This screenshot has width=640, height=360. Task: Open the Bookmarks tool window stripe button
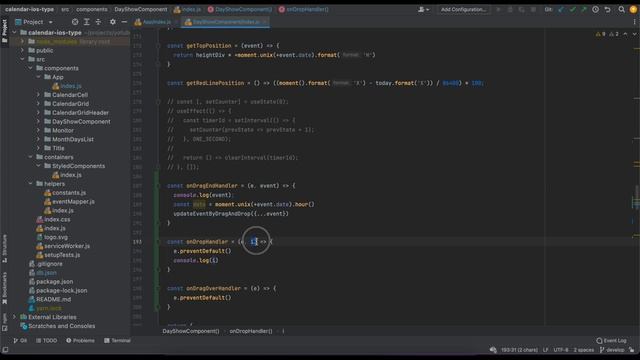pyautogui.click(x=4, y=288)
